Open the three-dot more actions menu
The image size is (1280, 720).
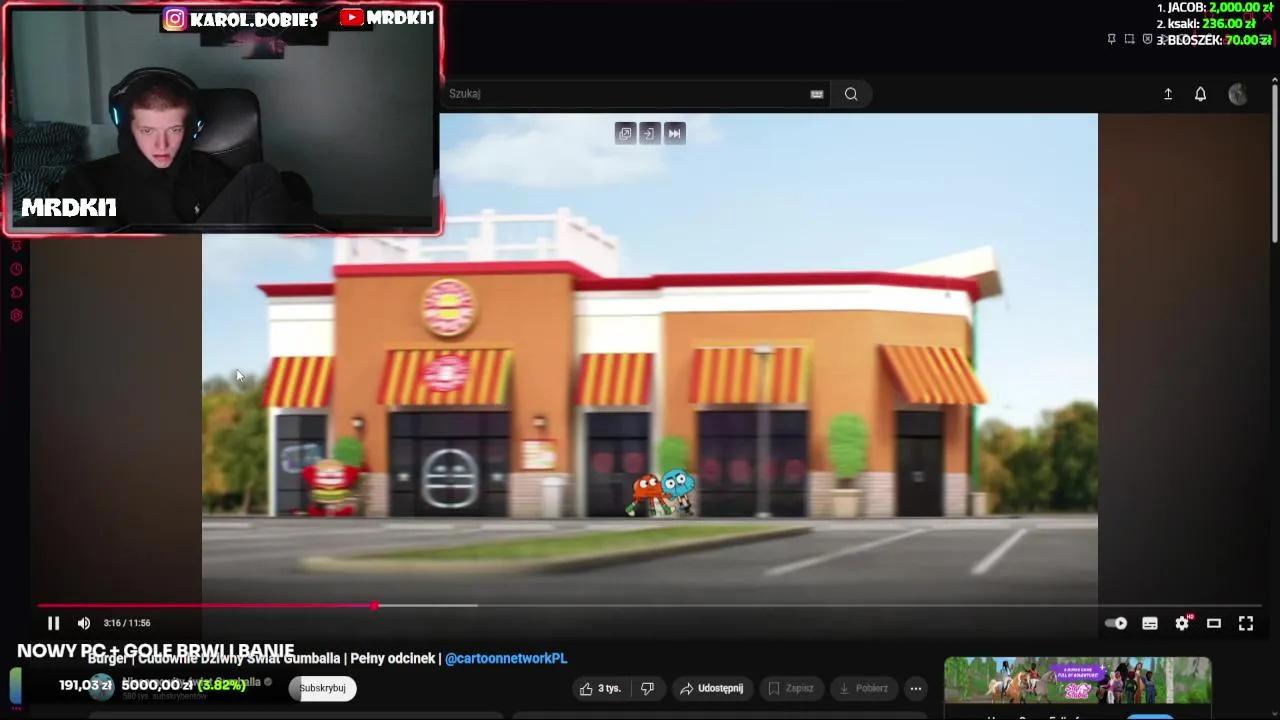915,688
